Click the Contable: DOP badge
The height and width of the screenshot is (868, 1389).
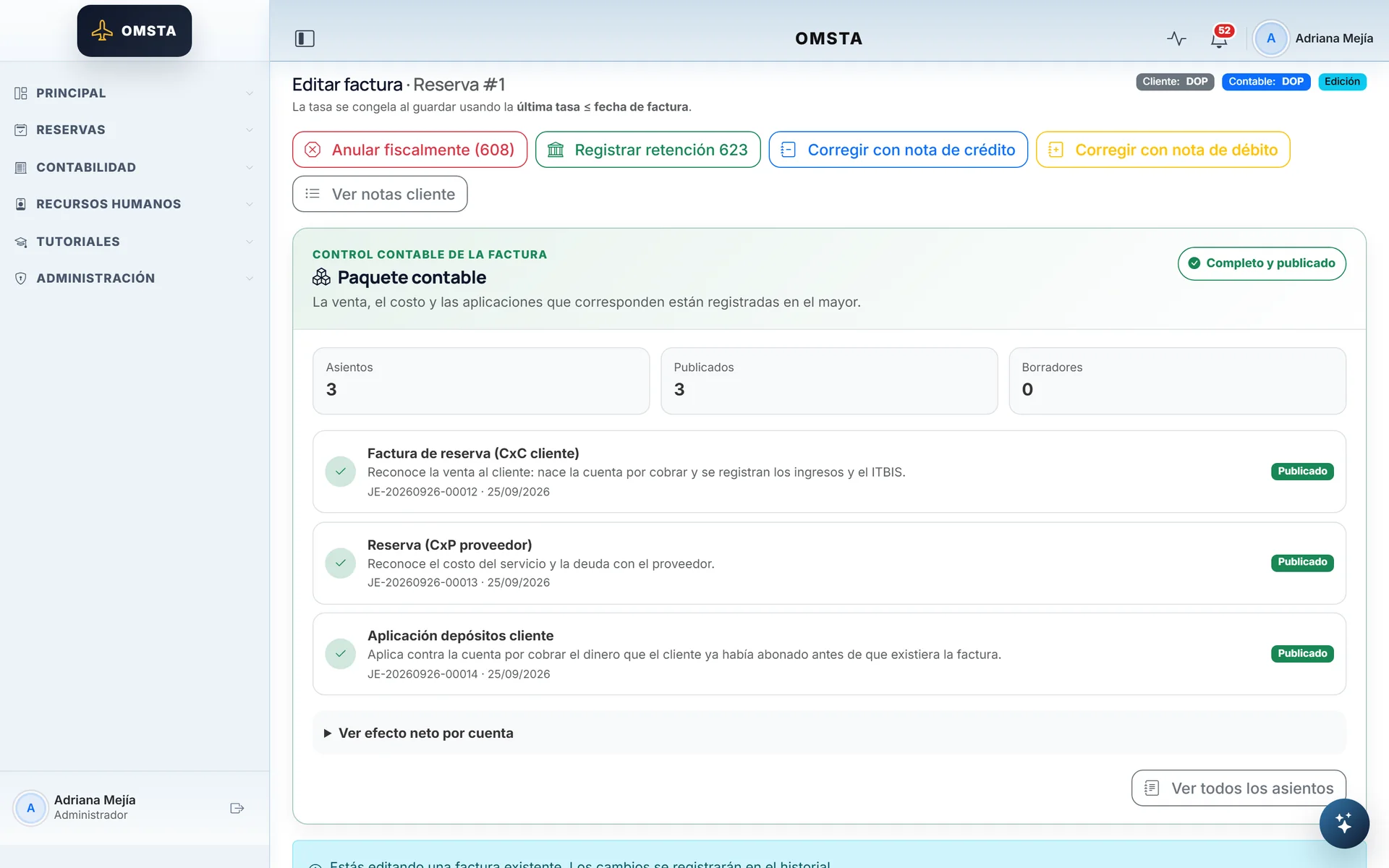coord(1266,82)
